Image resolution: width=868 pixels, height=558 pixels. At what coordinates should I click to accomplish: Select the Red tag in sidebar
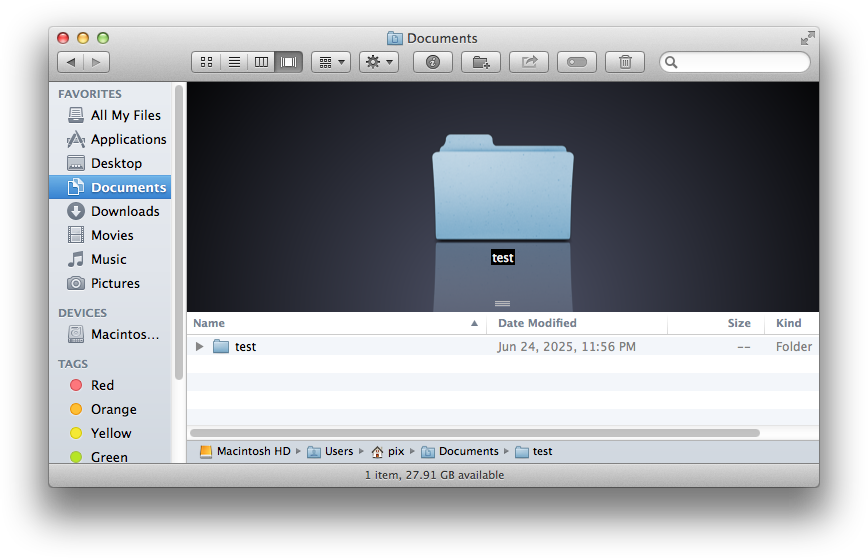point(102,385)
